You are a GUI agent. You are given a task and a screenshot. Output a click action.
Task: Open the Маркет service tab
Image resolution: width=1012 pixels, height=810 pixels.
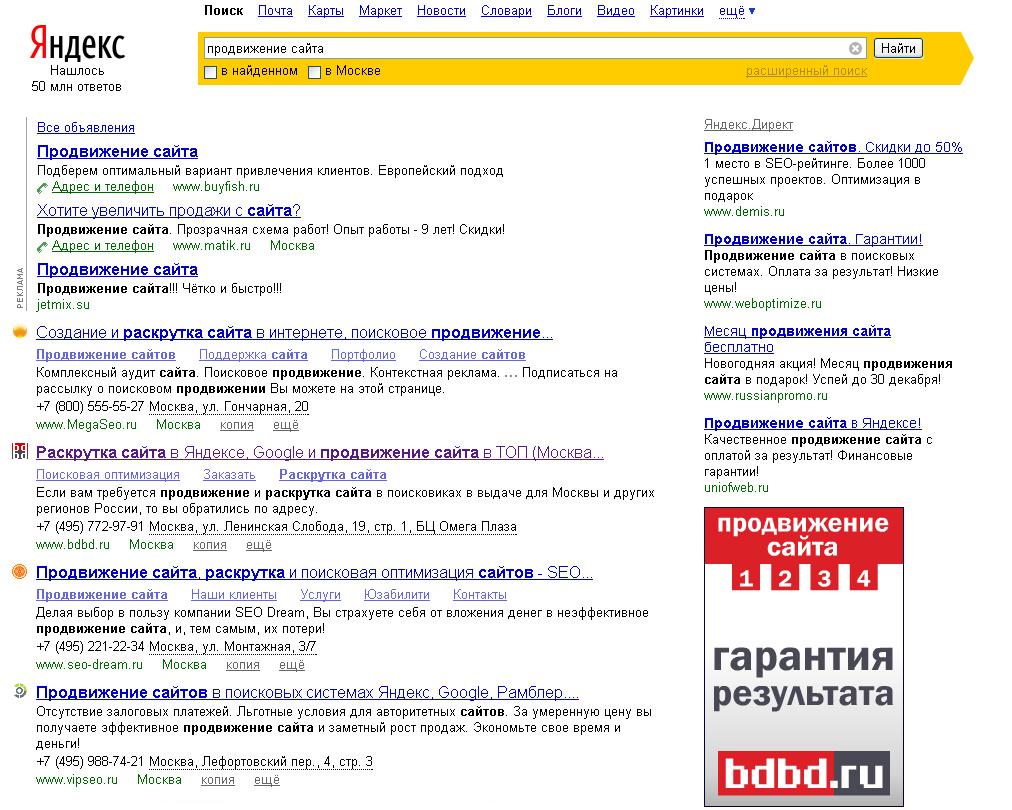380,11
